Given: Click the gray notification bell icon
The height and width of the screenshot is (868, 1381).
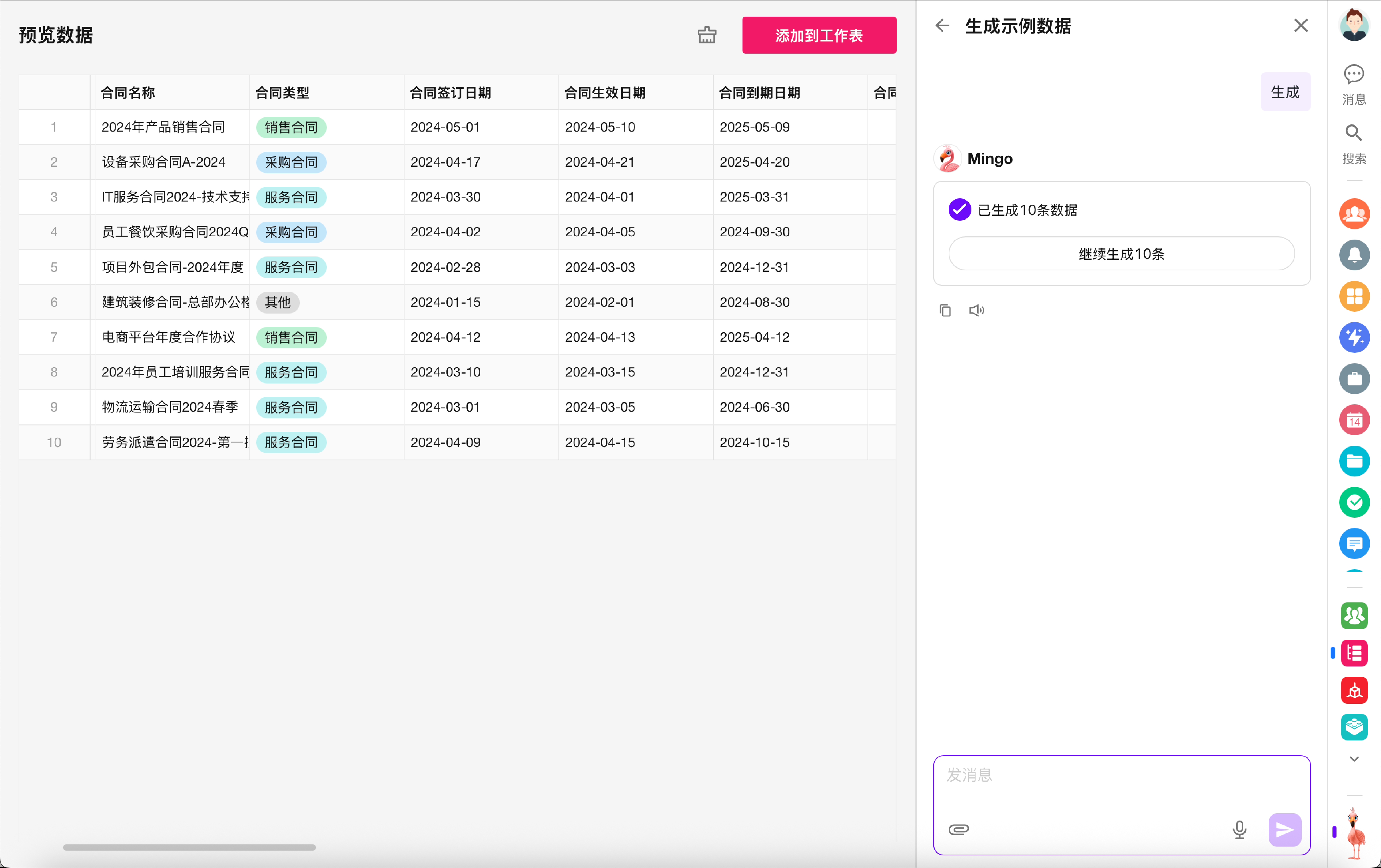Looking at the screenshot, I should (1354, 255).
